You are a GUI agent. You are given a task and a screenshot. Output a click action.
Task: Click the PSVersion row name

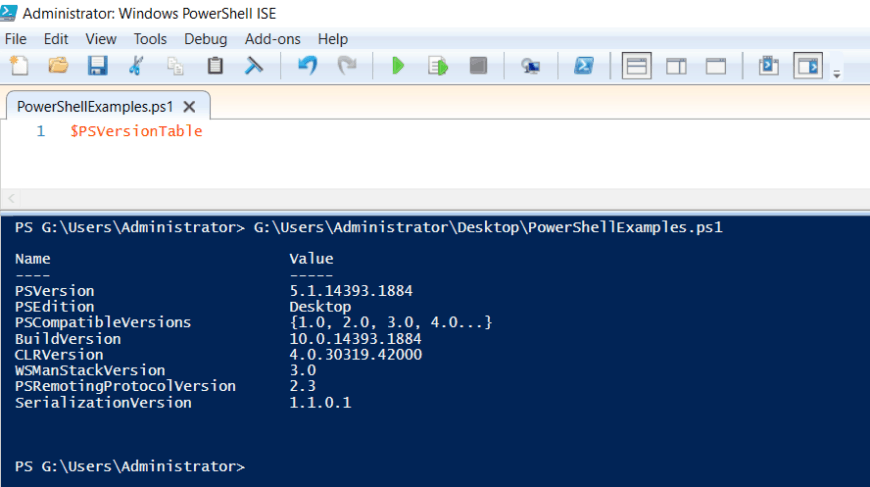tap(54, 291)
